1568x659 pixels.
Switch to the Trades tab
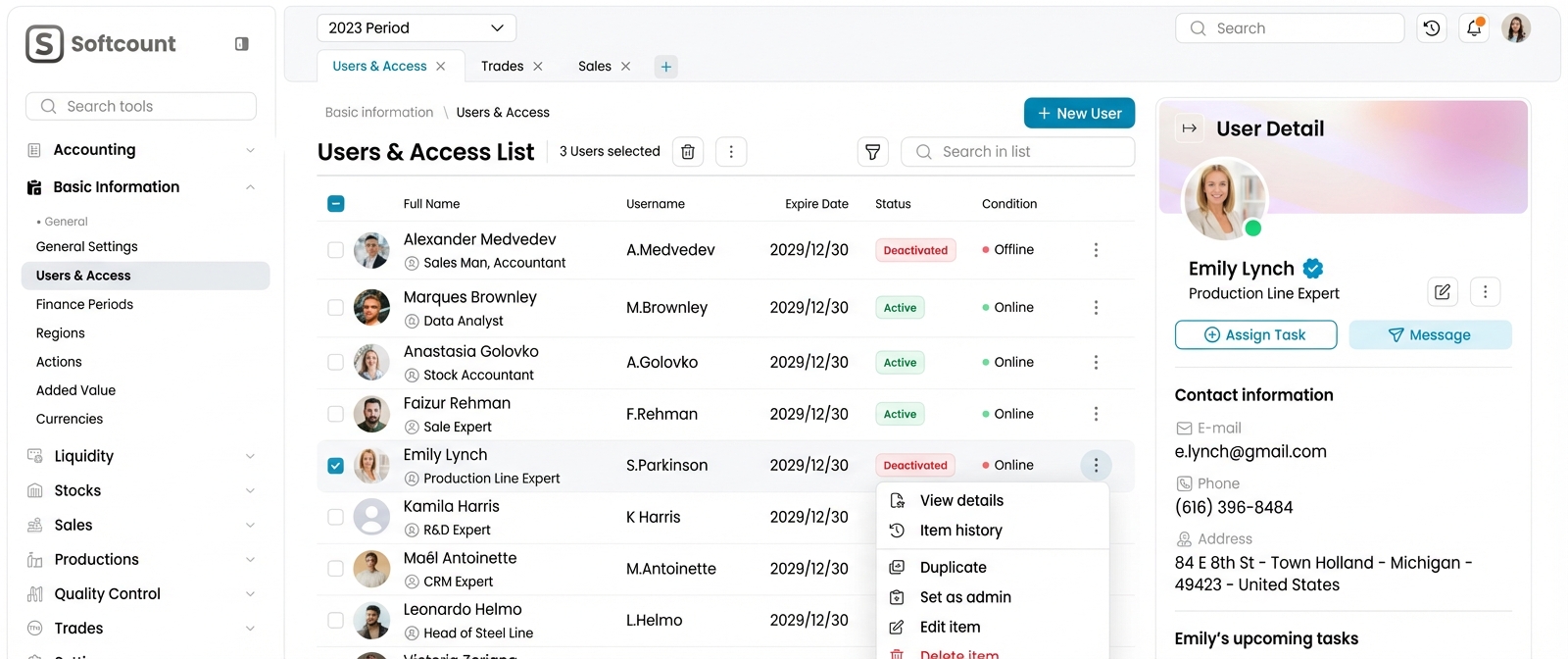pyautogui.click(x=502, y=67)
